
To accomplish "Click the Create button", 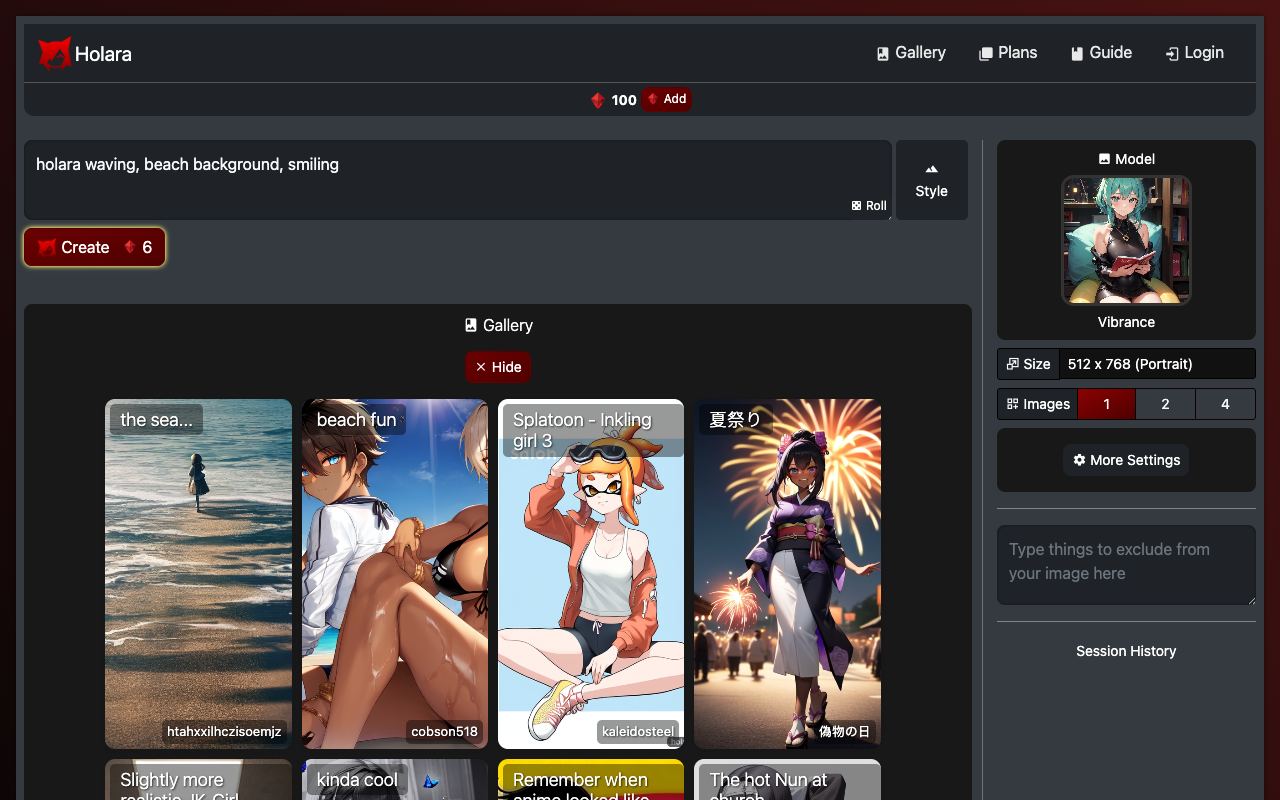I will (x=94, y=247).
